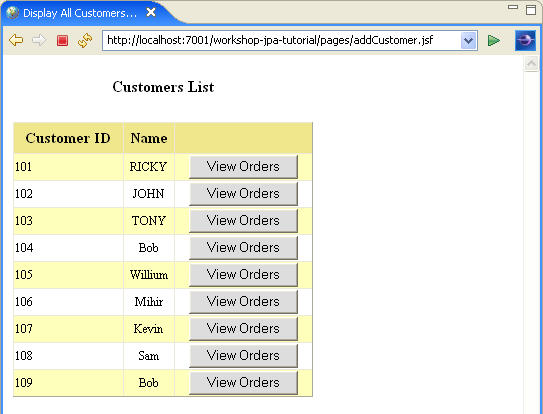Maximize the browser view panel
Viewport: 543px width, 414px height.
point(531,9)
